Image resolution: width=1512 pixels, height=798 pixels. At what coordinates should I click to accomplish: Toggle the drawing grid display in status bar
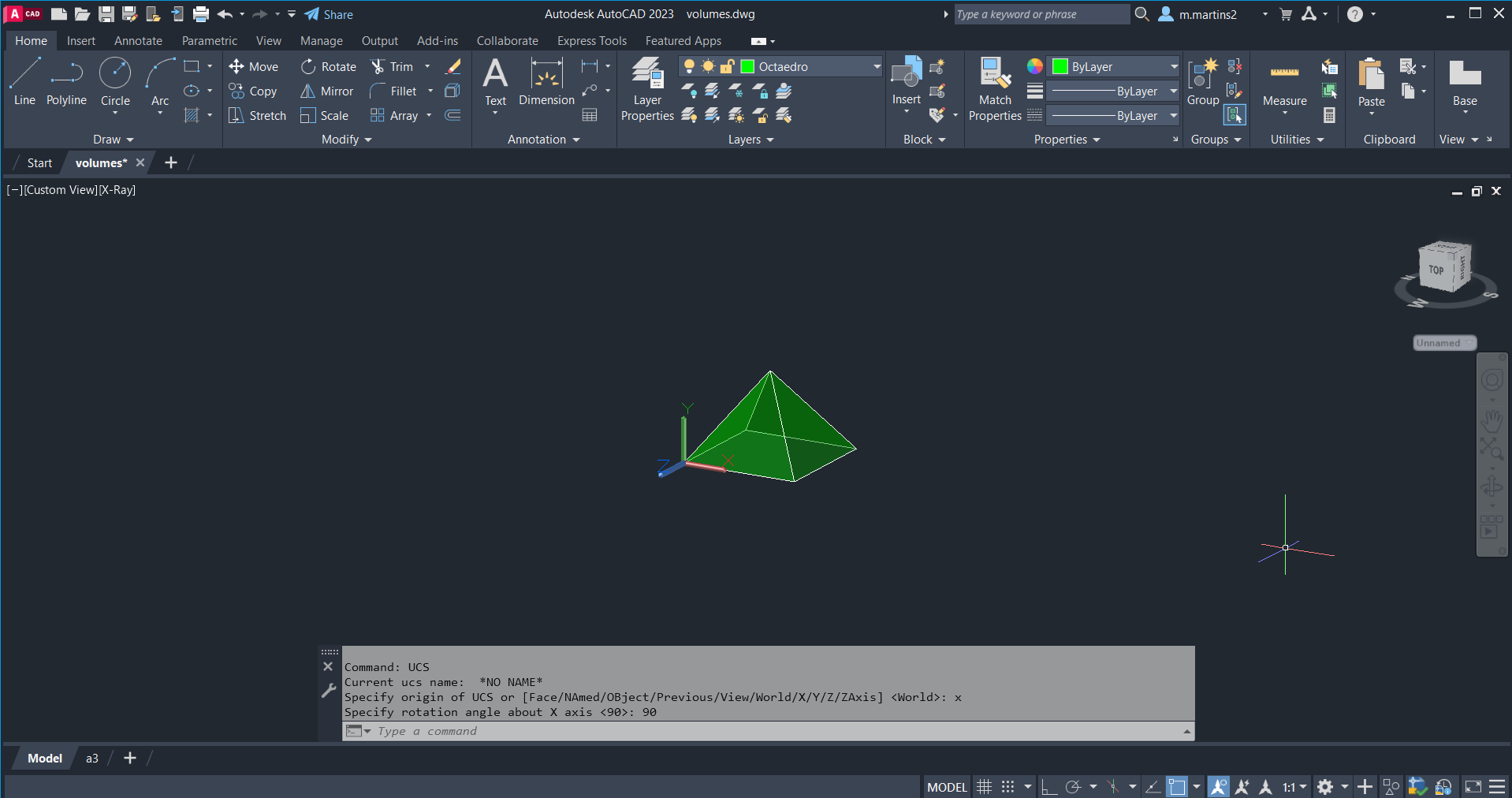click(x=984, y=787)
